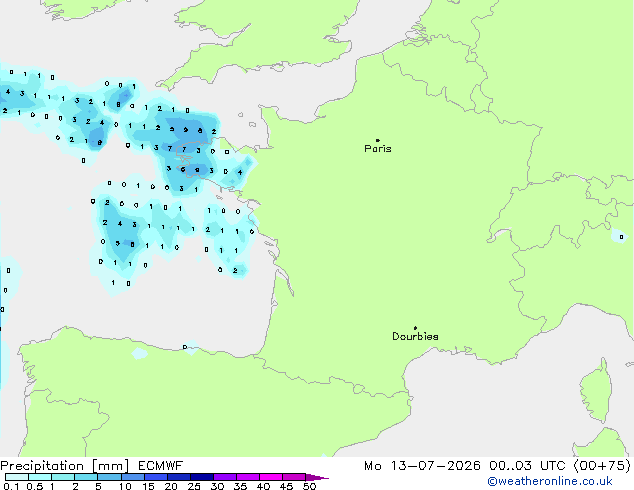Click the 0.1–0.5 mm legend swatch
The height and width of the screenshot is (490, 634).
(x=17, y=477)
